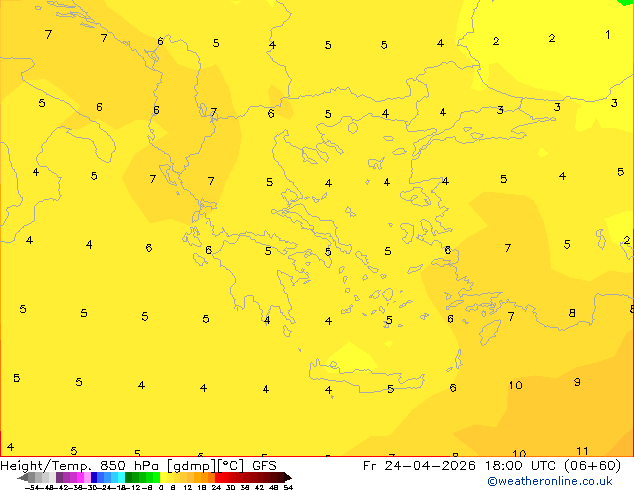Click the "9" temperature value on the map
This screenshot has height=490, width=634.
pyautogui.click(x=577, y=382)
